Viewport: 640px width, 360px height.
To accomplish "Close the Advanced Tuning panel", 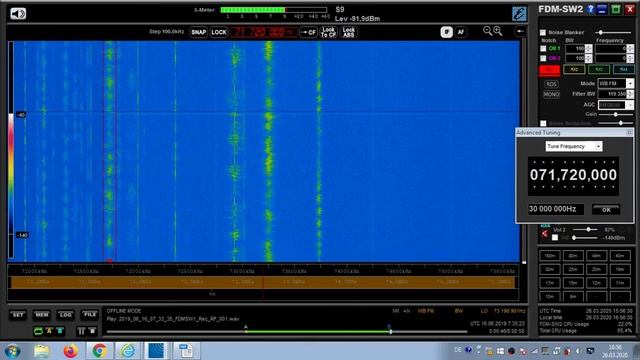I will pos(629,133).
